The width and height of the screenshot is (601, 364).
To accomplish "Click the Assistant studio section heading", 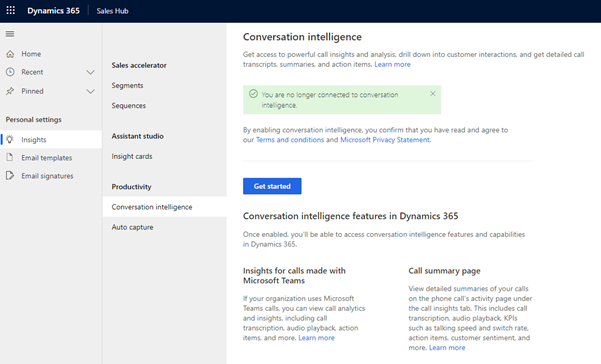I will click(x=138, y=136).
